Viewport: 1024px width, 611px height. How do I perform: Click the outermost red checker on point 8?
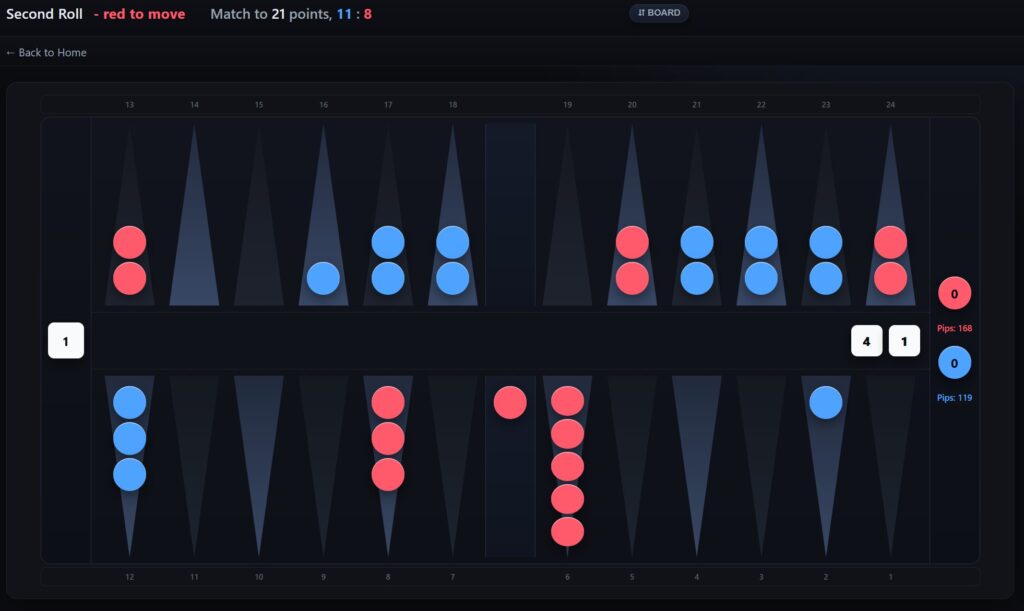[388, 474]
